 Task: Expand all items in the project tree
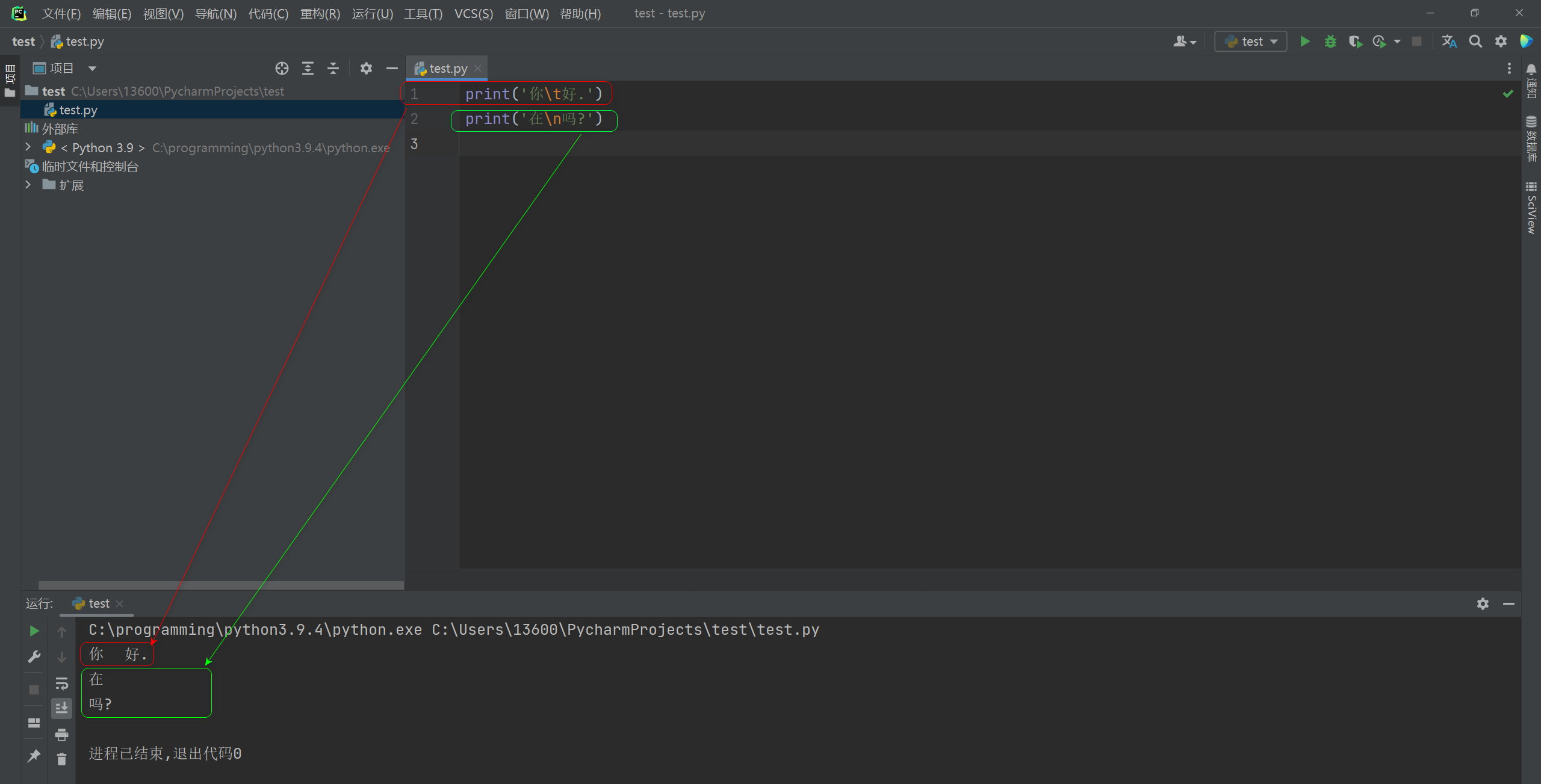click(308, 69)
